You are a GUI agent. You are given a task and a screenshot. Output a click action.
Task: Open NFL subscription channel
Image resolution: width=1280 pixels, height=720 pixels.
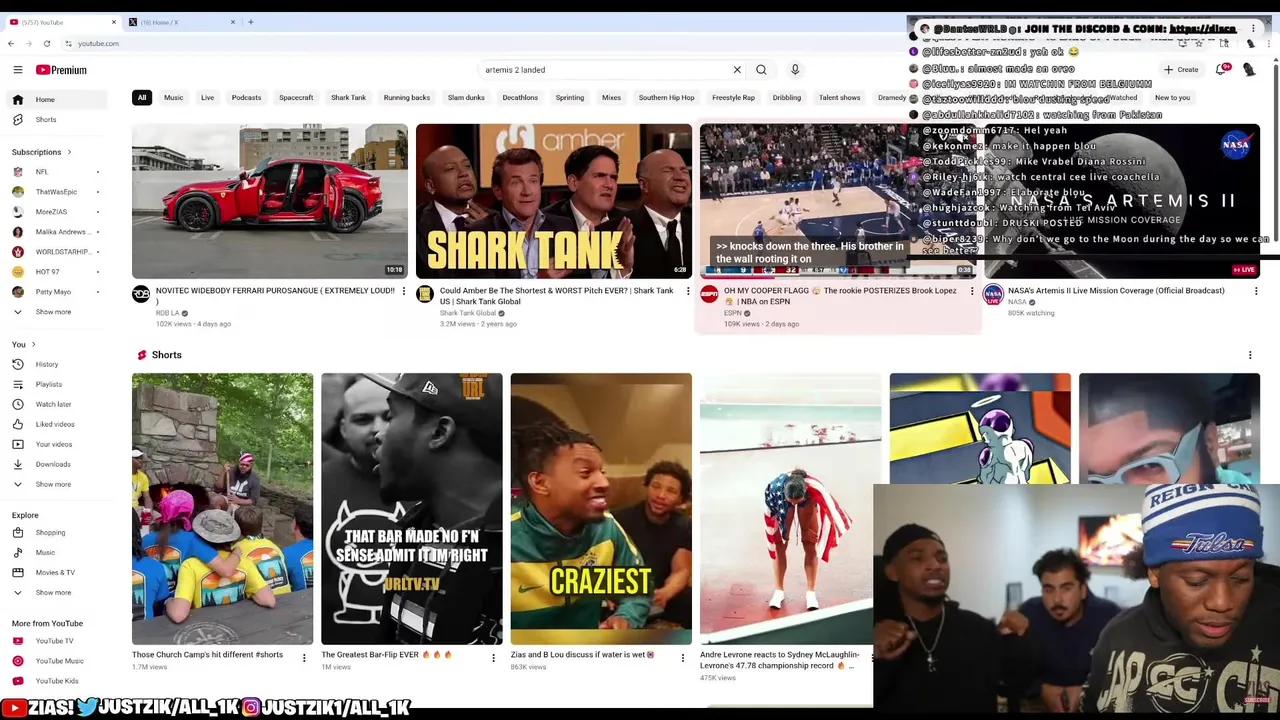click(42, 172)
